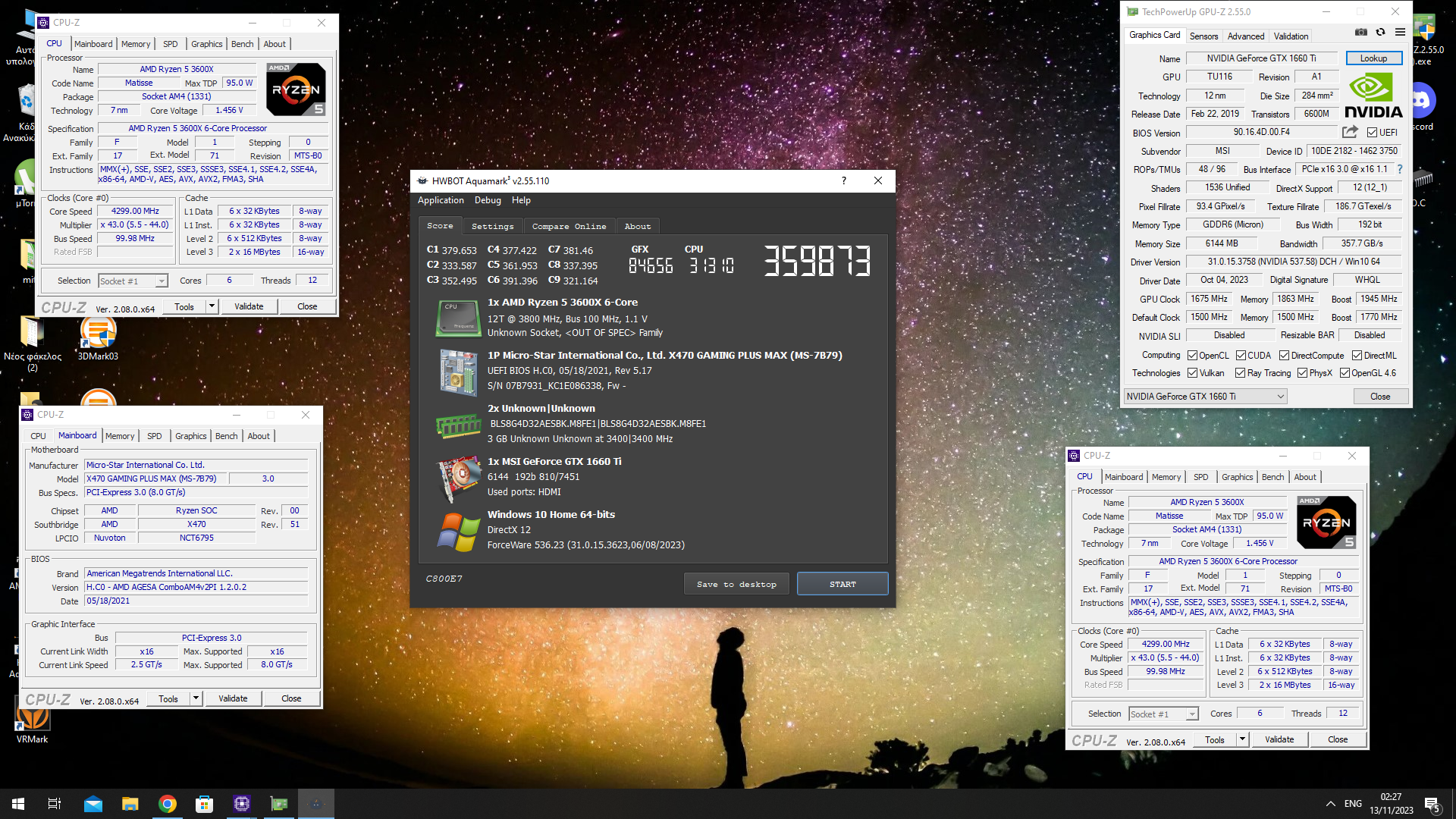Toggle the CUDA checkbox

[x=1241, y=356]
